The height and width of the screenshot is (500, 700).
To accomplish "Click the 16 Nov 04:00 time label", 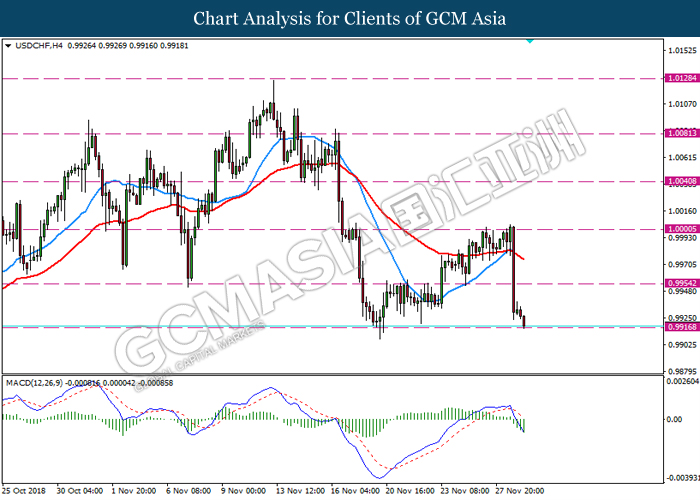I will [x=355, y=491].
